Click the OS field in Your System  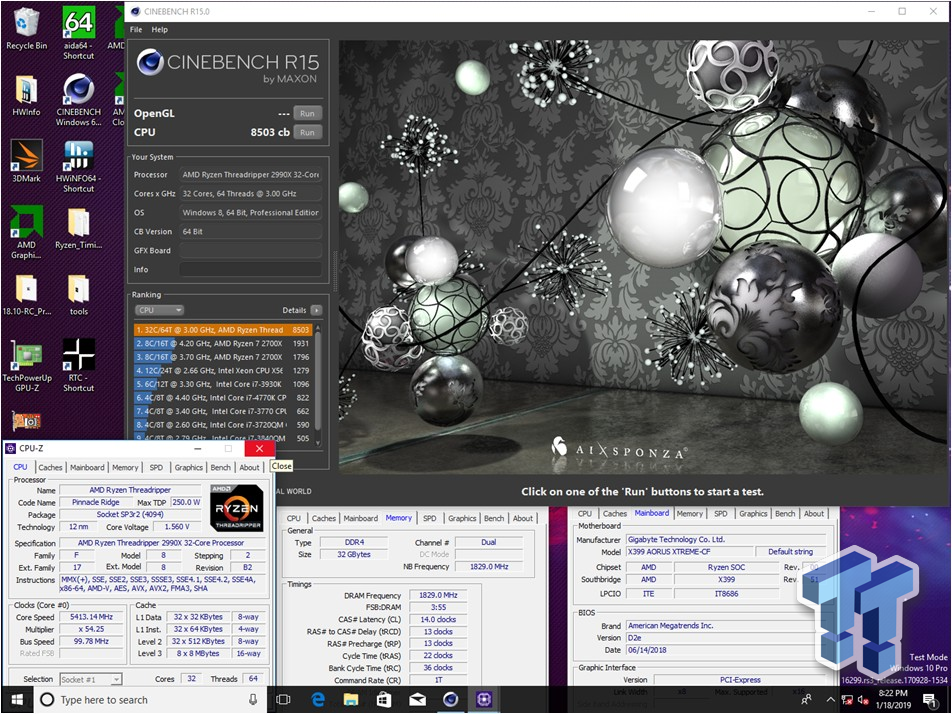point(250,212)
